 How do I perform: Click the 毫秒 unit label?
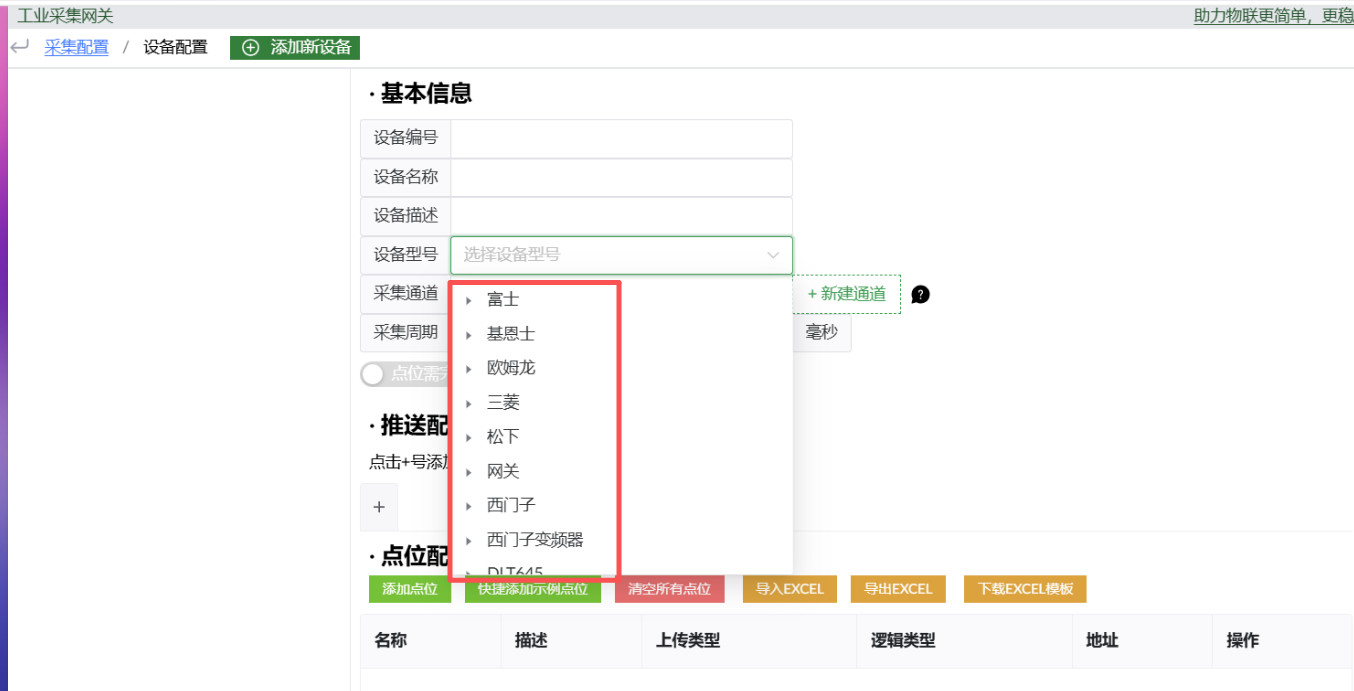point(822,333)
